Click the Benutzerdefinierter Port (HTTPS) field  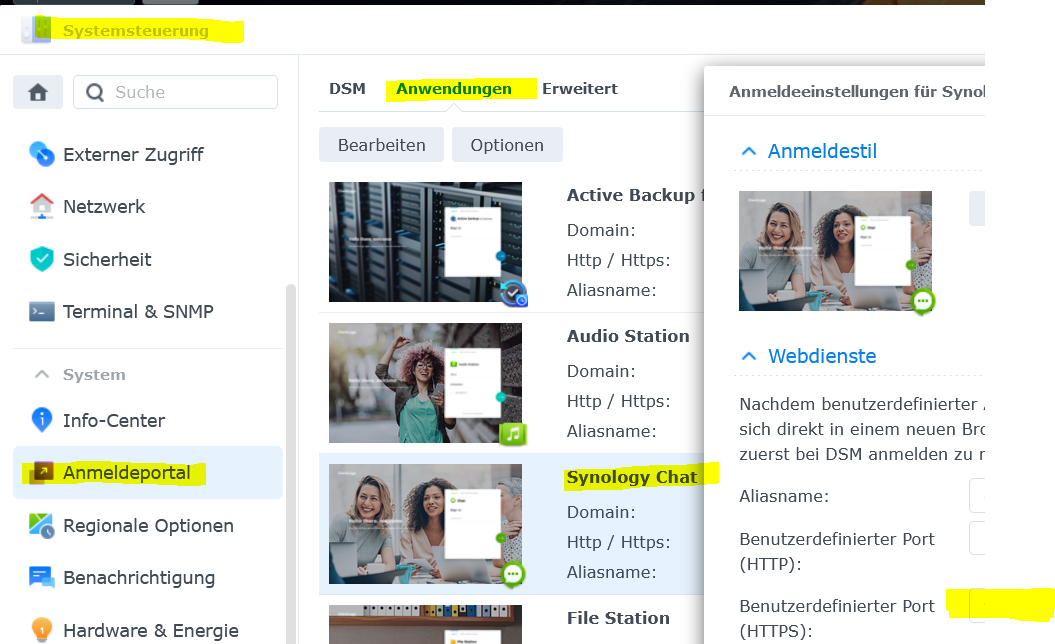[977, 605]
